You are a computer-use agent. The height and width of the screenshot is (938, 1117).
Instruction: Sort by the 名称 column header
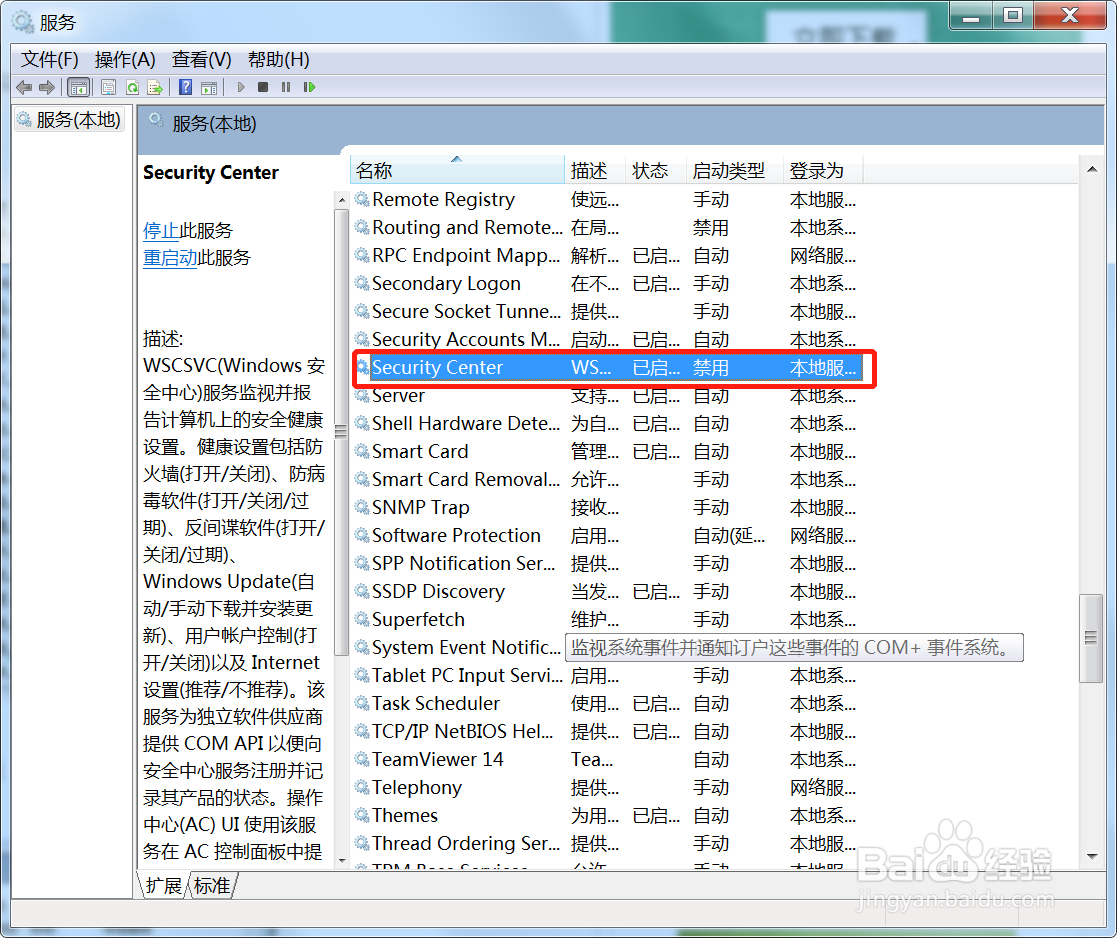coord(457,170)
